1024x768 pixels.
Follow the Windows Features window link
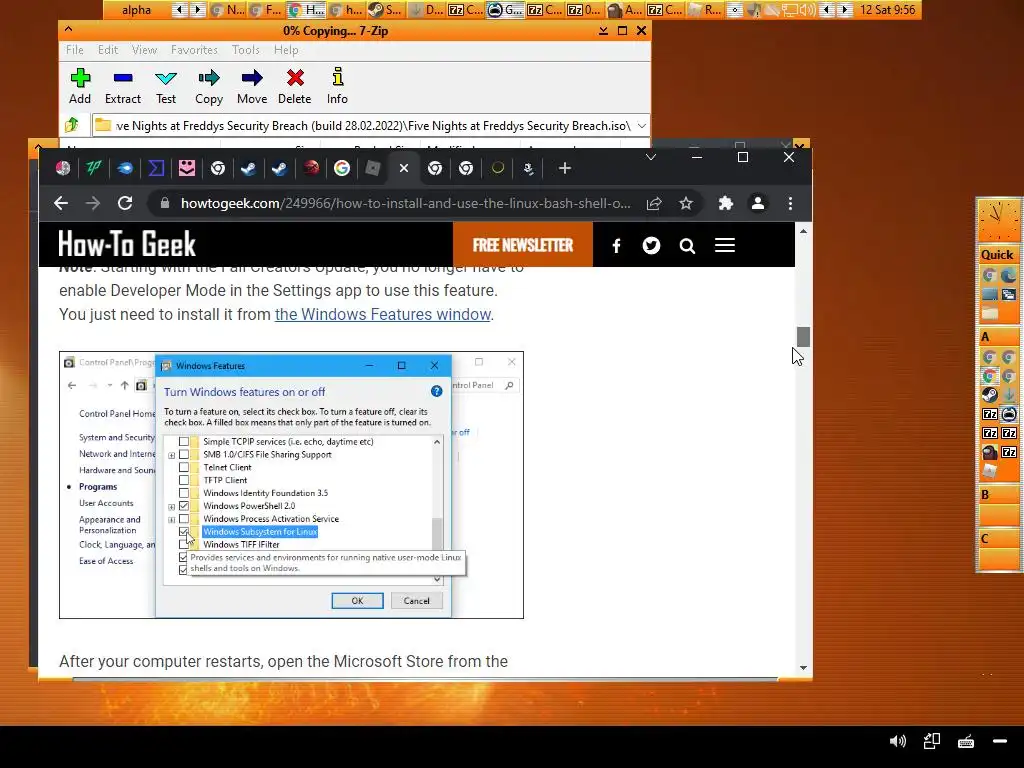click(383, 314)
